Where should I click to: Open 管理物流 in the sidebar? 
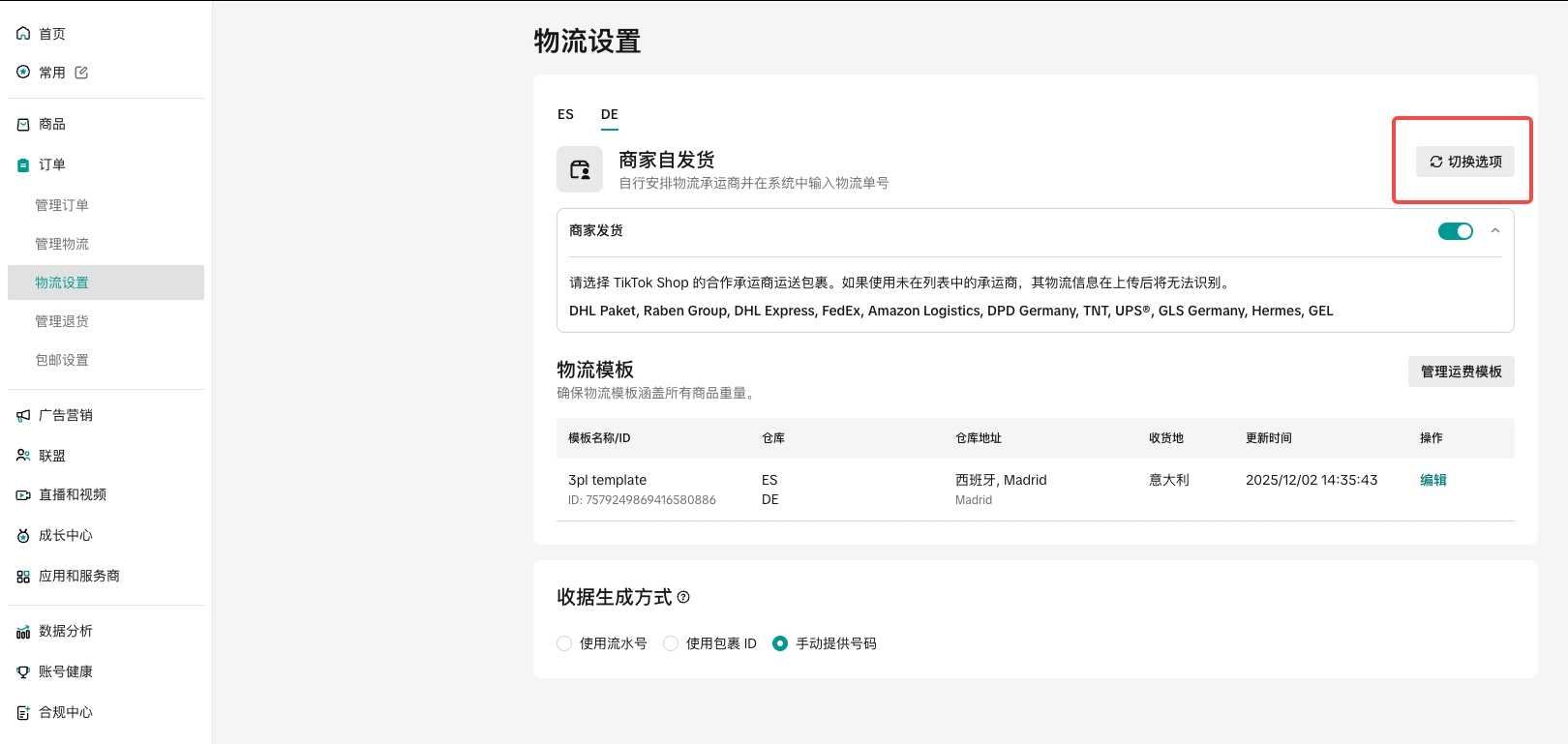(x=62, y=244)
